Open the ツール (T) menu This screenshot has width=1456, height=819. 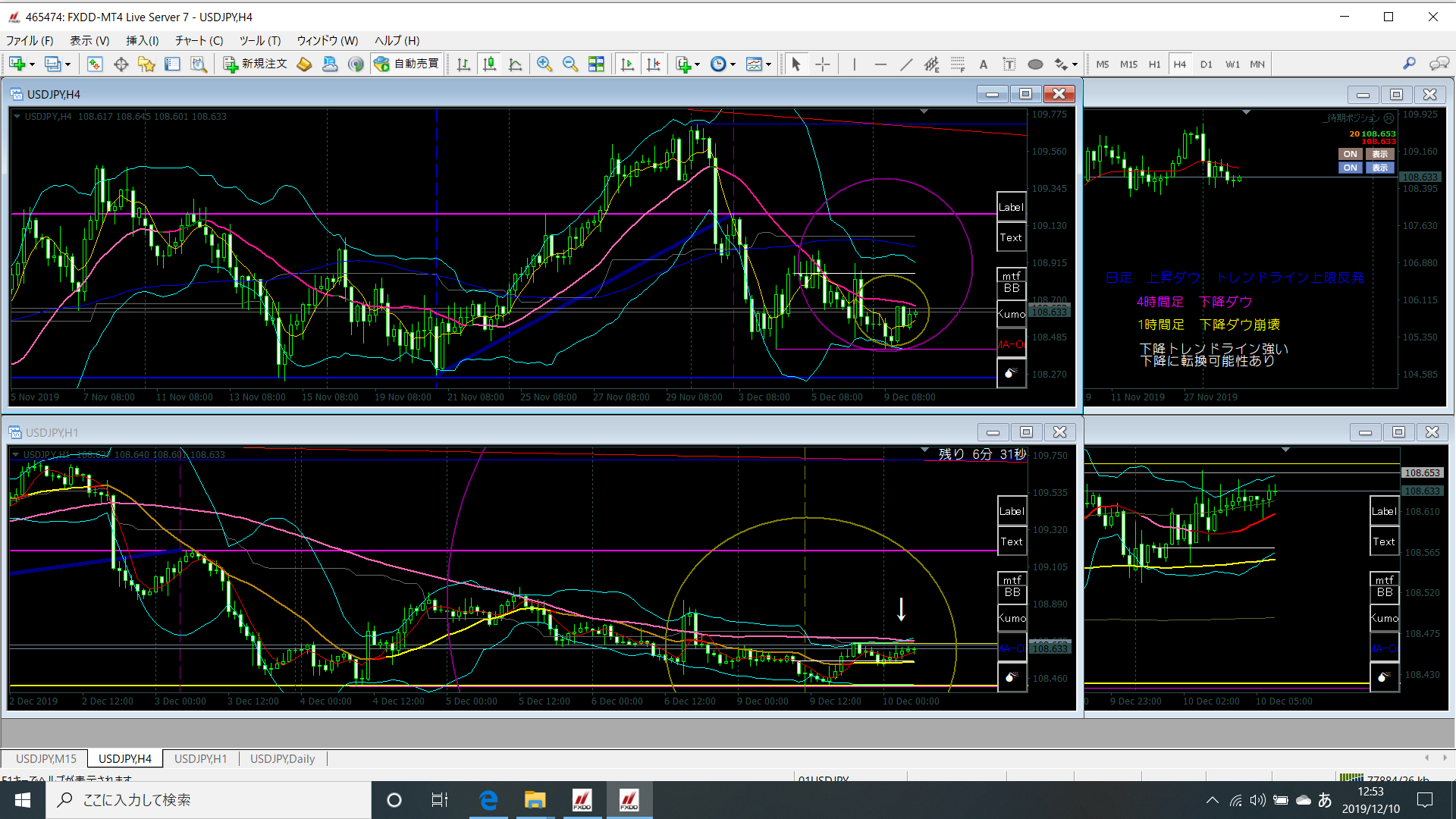(260, 41)
